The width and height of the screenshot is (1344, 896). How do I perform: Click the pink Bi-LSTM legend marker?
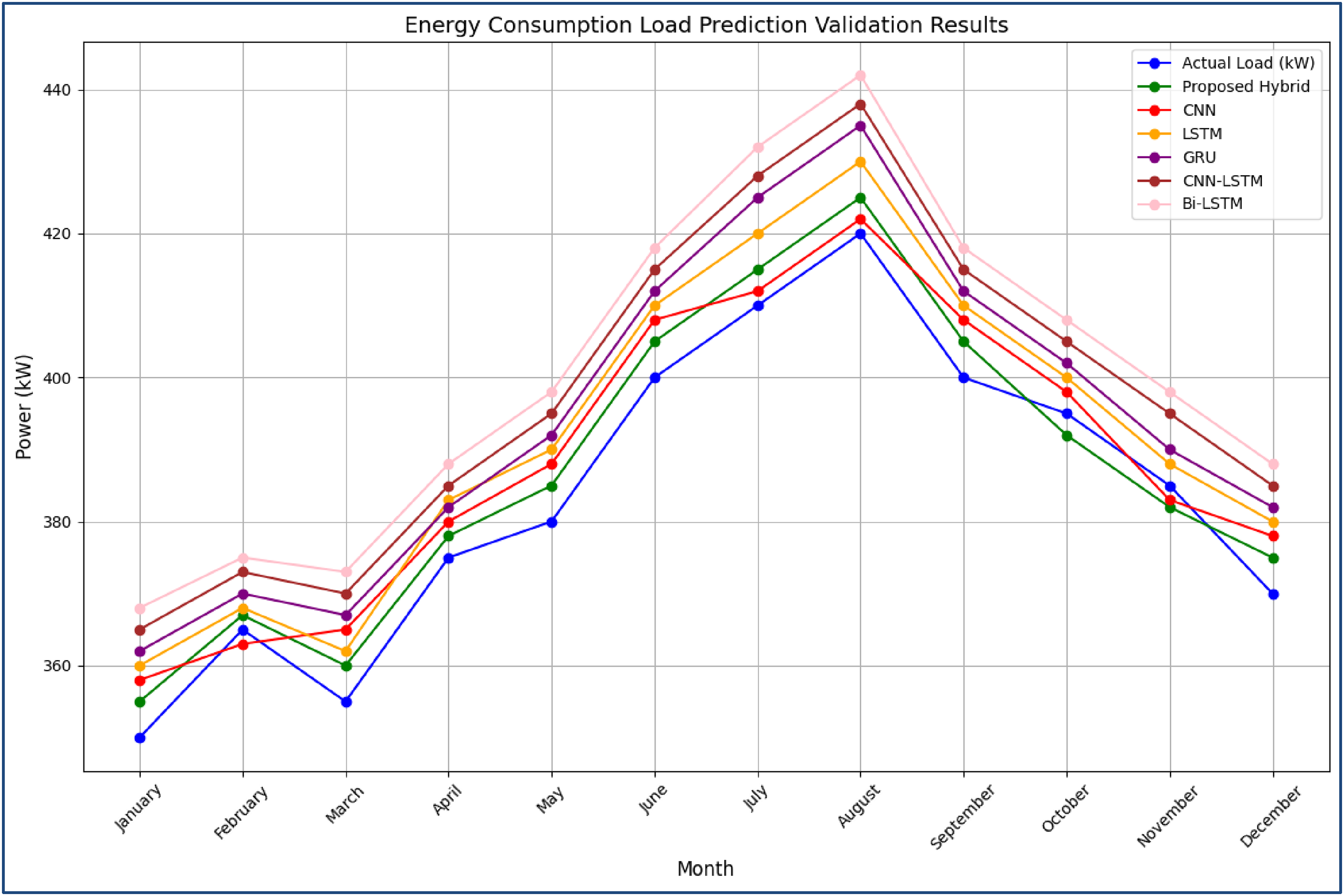(1154, 204)
